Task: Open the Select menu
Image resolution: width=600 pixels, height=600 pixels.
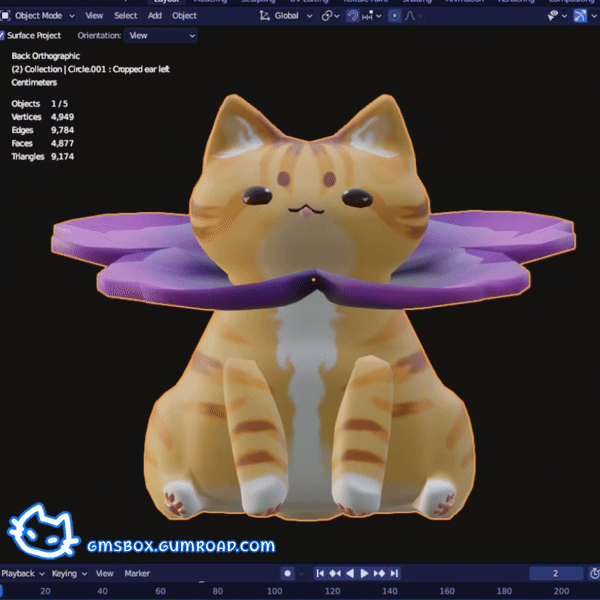Action: [x=126, y=16]
